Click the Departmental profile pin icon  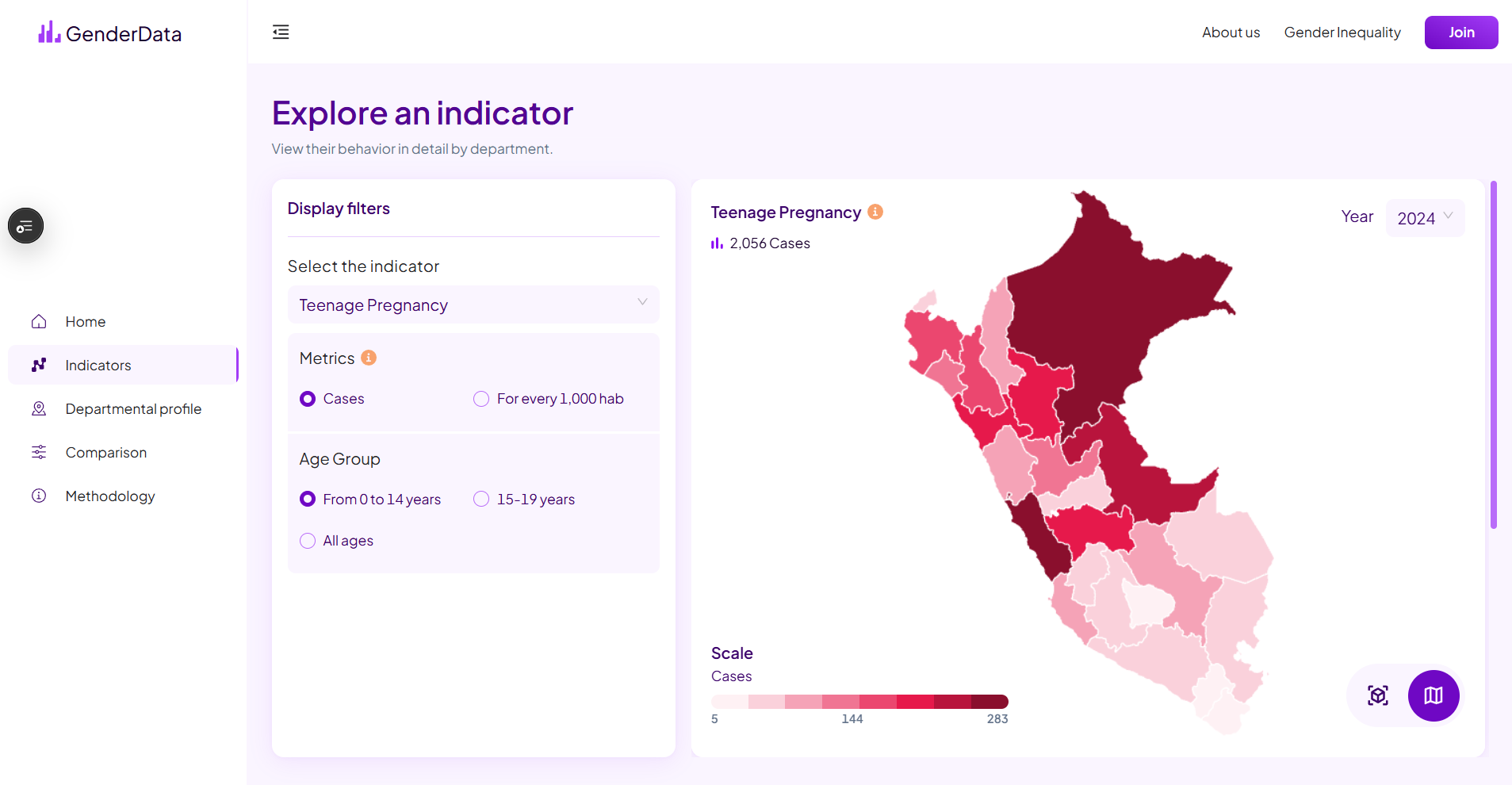(x=39, y=408)
